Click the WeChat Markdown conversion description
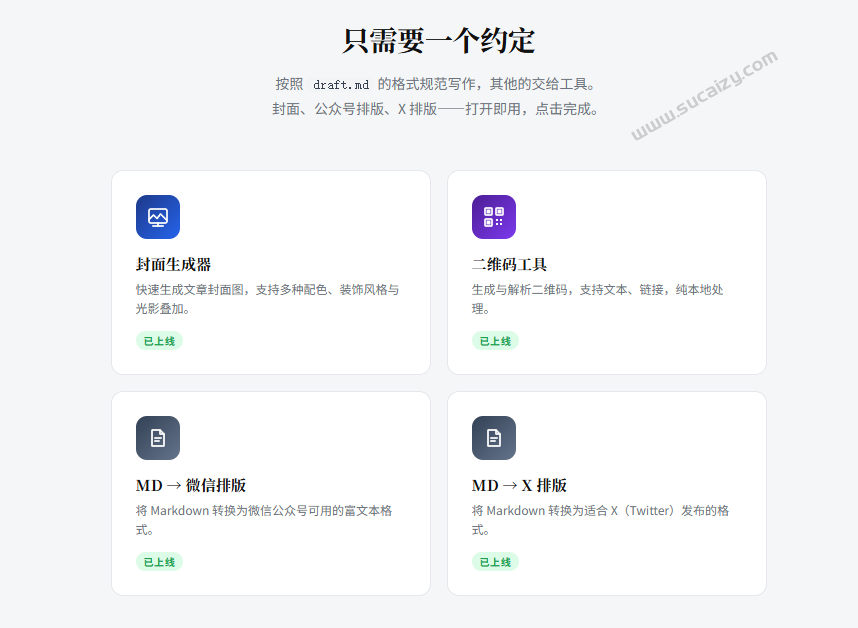 point(264,520)
